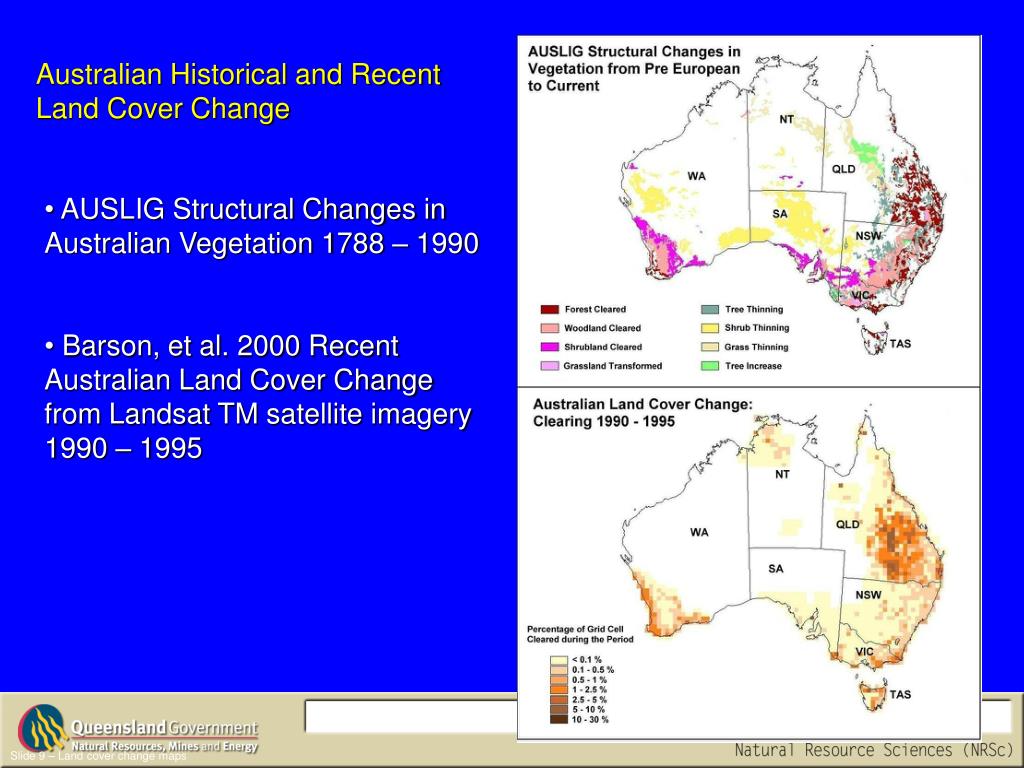This screenshot has width=1024, height=768.
Task: Click the 'Barson, et al. 2000 Recent' bullet line
Action: (x=222, y=346)
